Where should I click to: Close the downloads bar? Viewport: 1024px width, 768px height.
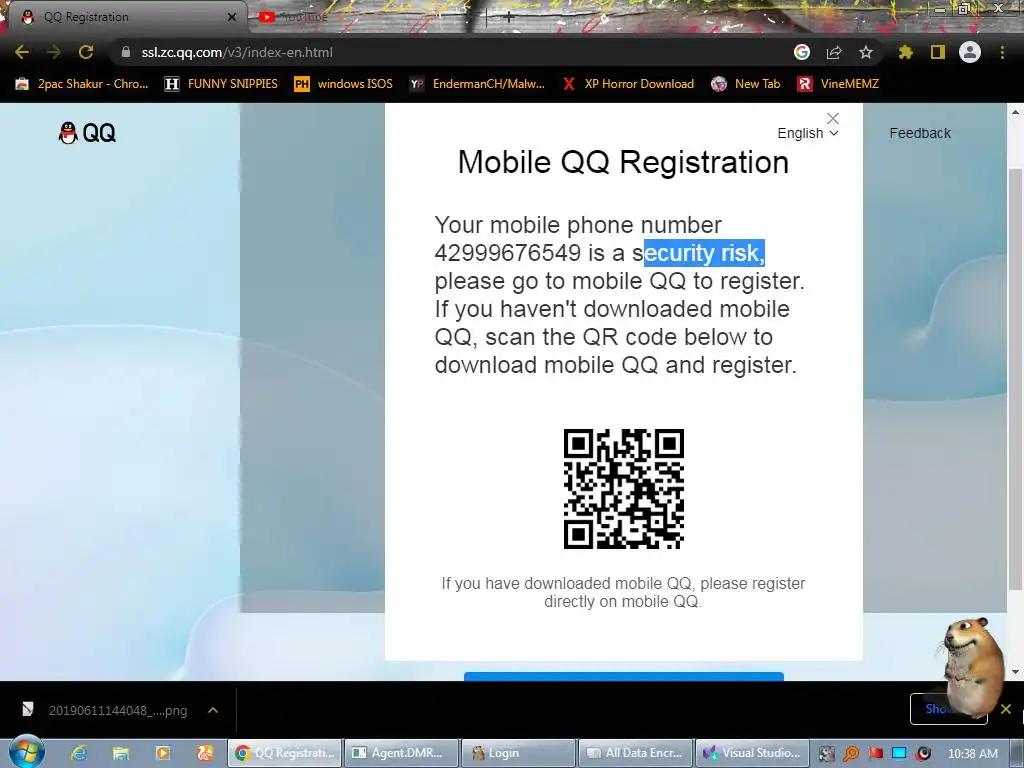click(x=1006, y=709)
